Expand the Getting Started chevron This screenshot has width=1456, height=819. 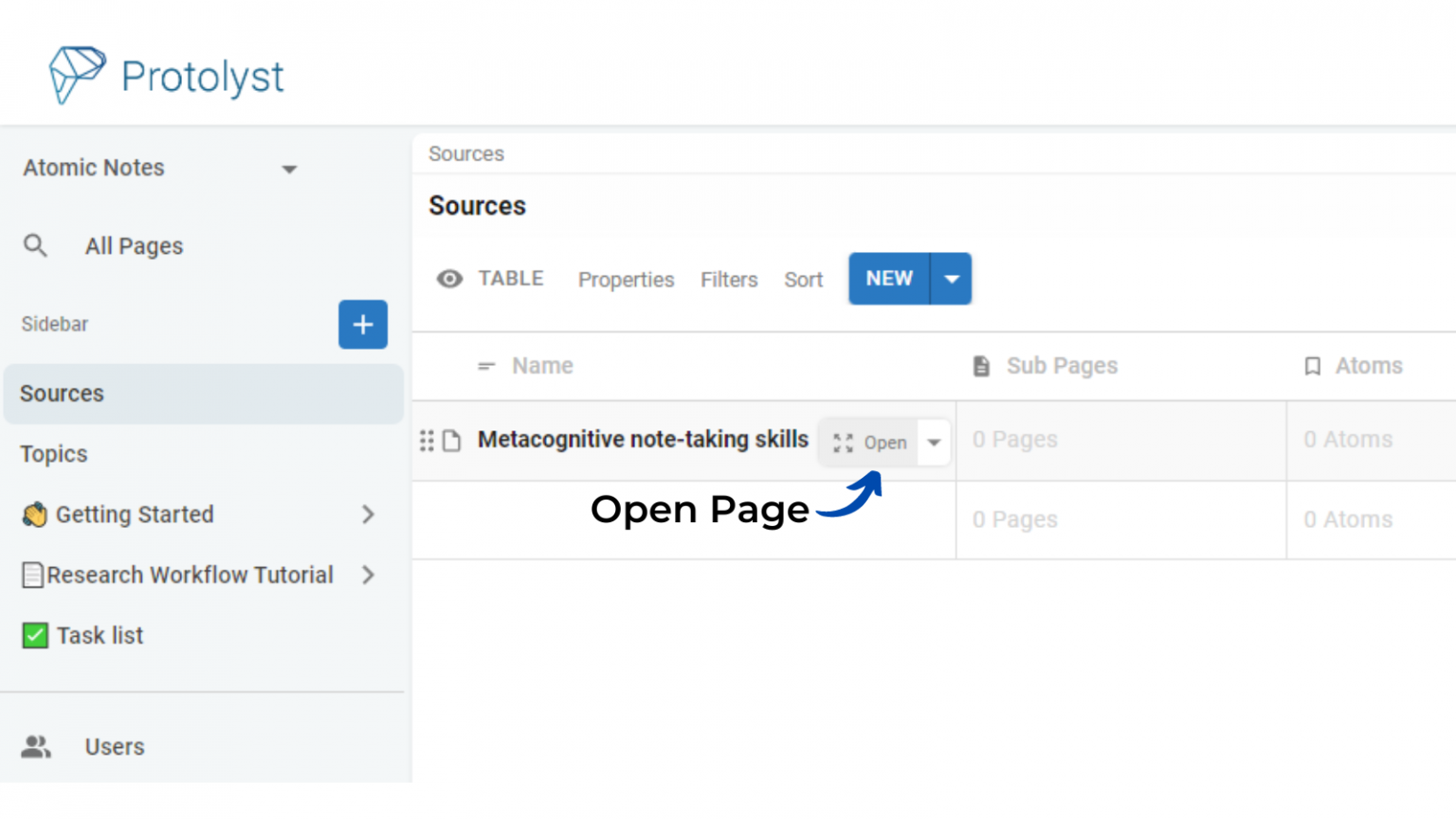click(368, 515)
